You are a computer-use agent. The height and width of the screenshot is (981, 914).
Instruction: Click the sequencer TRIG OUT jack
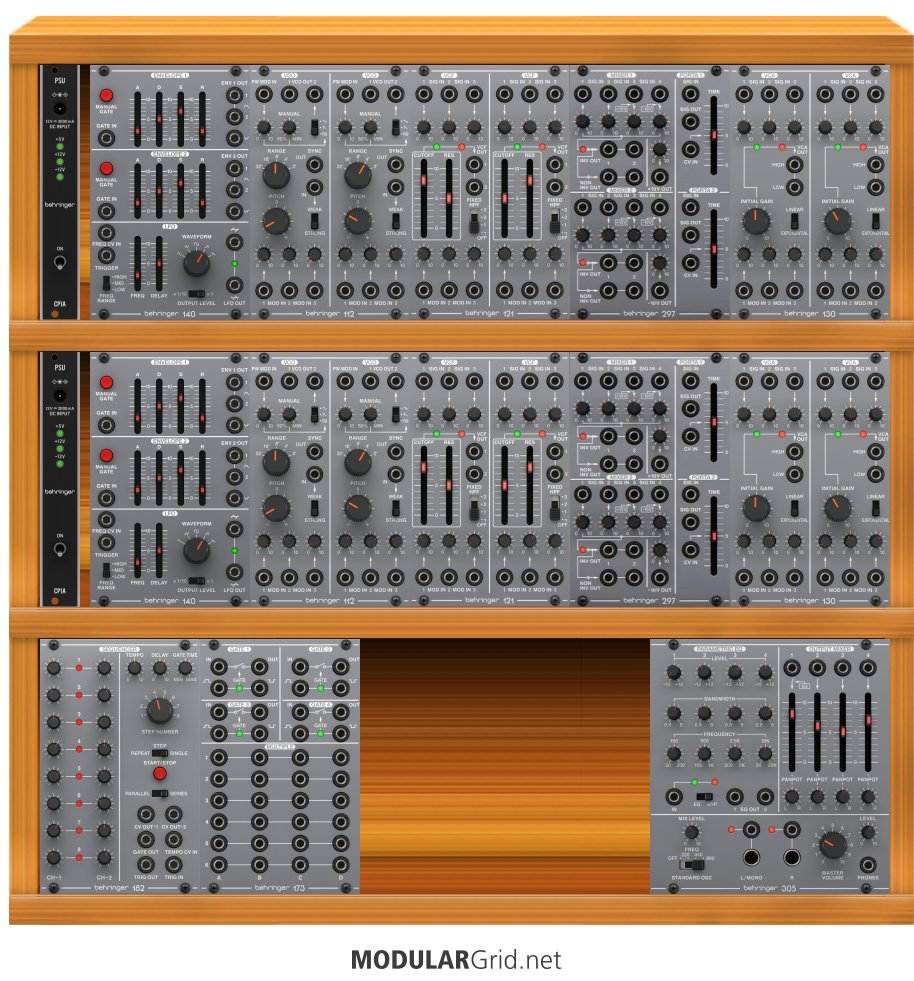146,865
